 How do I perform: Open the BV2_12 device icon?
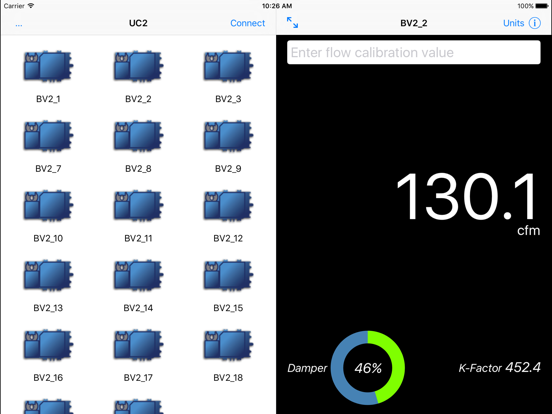coord(228,206)
